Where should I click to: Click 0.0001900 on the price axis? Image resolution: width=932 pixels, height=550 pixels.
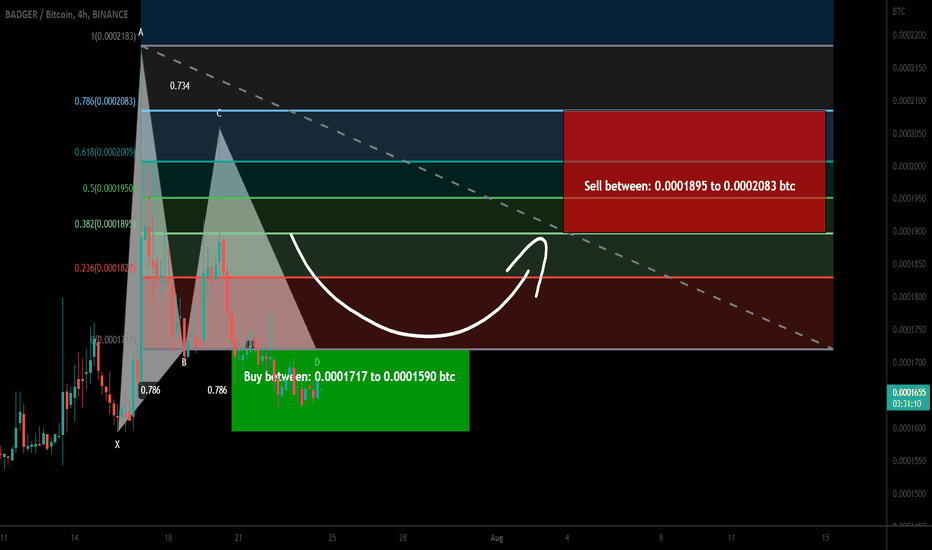point(909,231)
